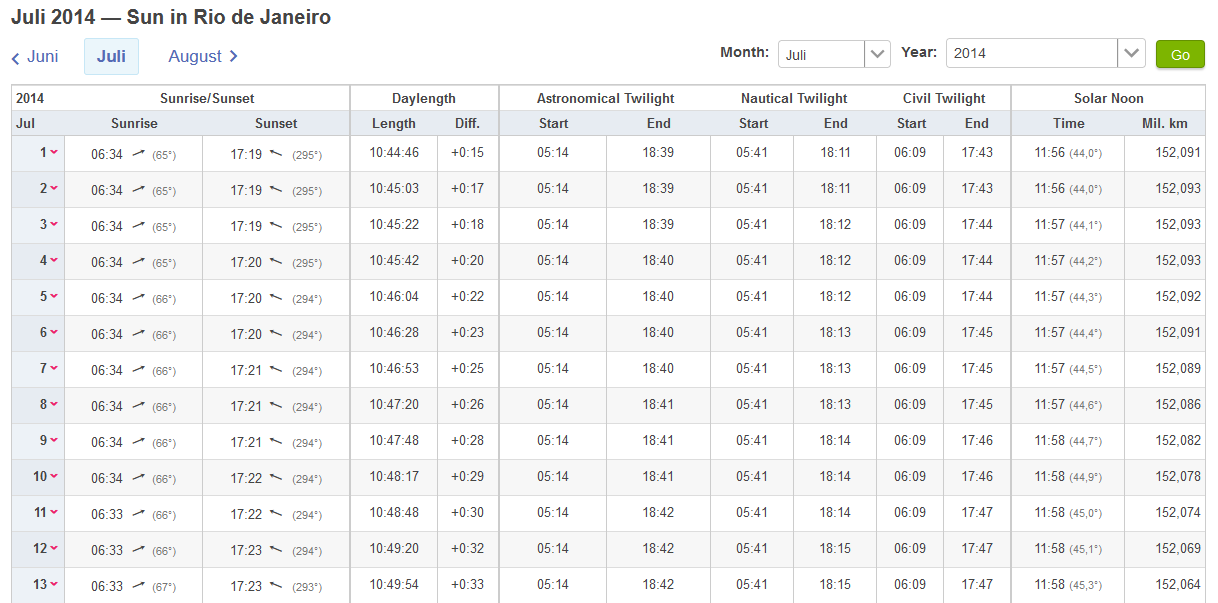Click the Civil Twilight header

point(944,99)
